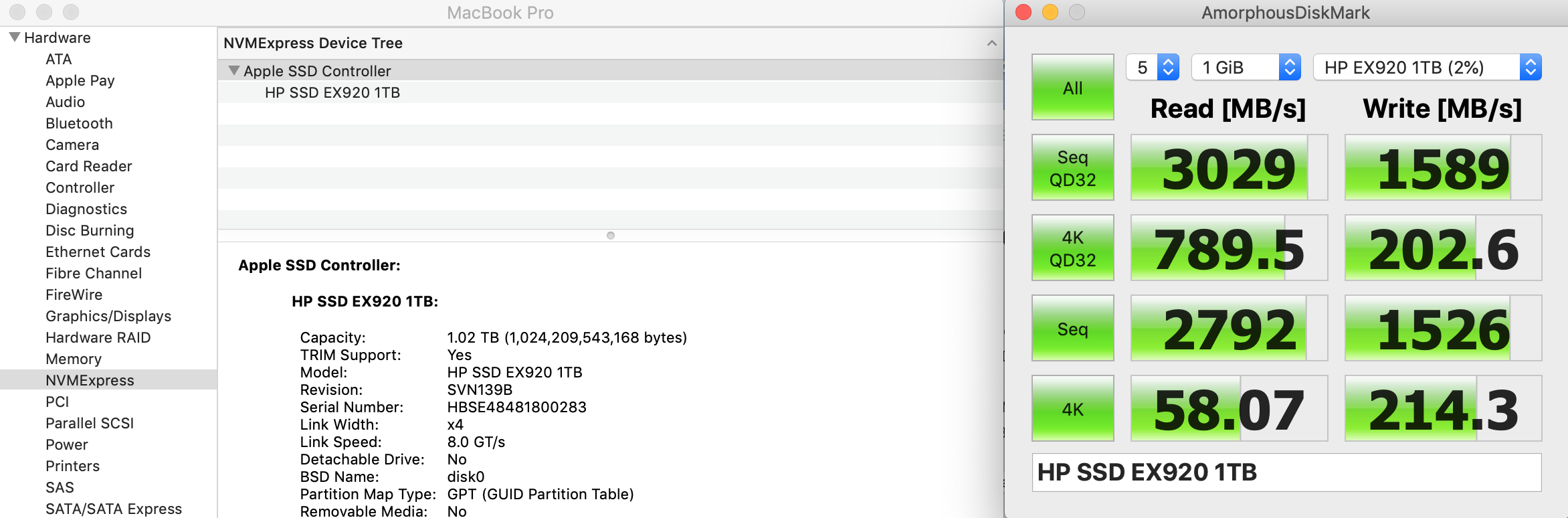The width and height of the screenshot is (1568, 518).
Task: Open the test size dropdown showing 1 GiB
Action: pyautogui.click(x=1246, y=67)
